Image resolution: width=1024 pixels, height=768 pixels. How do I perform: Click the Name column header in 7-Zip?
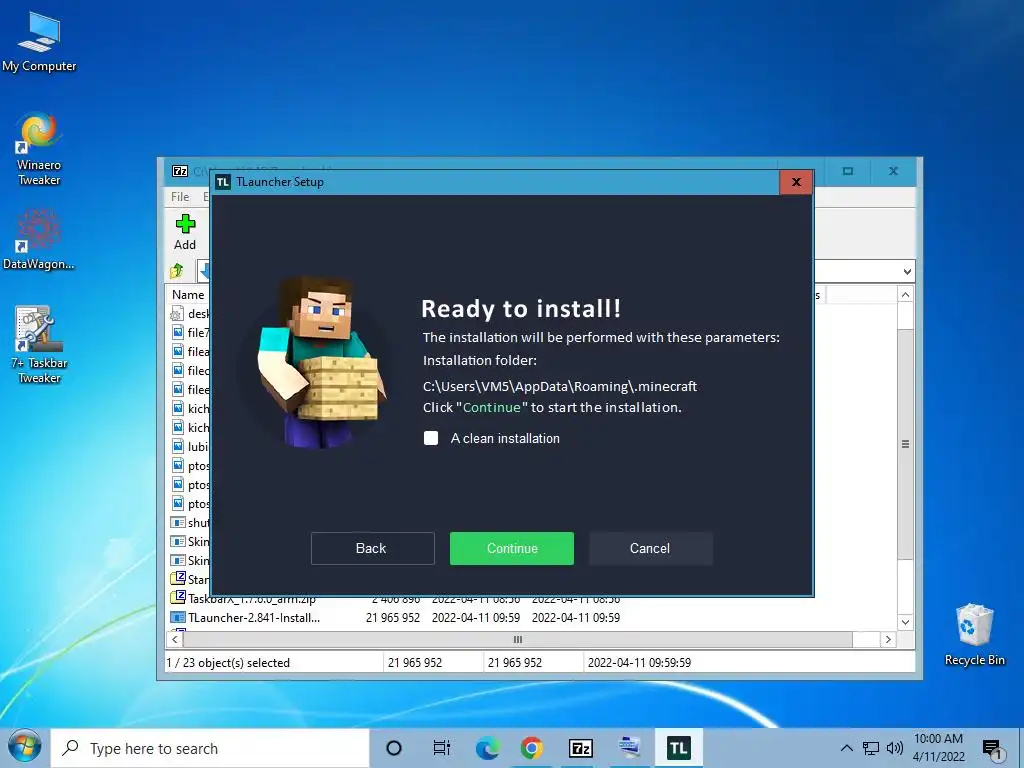pyautogui.click(x=188, y=295)
